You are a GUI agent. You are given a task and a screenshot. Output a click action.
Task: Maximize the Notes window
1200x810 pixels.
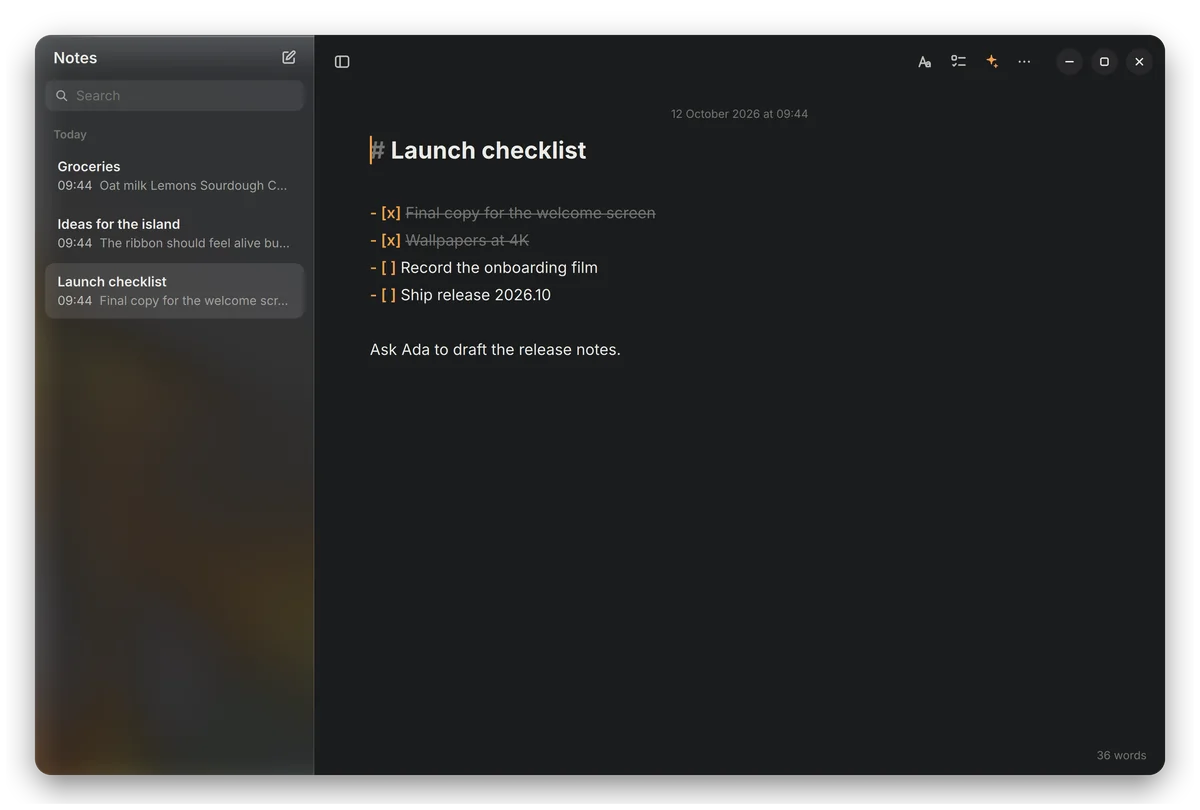1104,62
